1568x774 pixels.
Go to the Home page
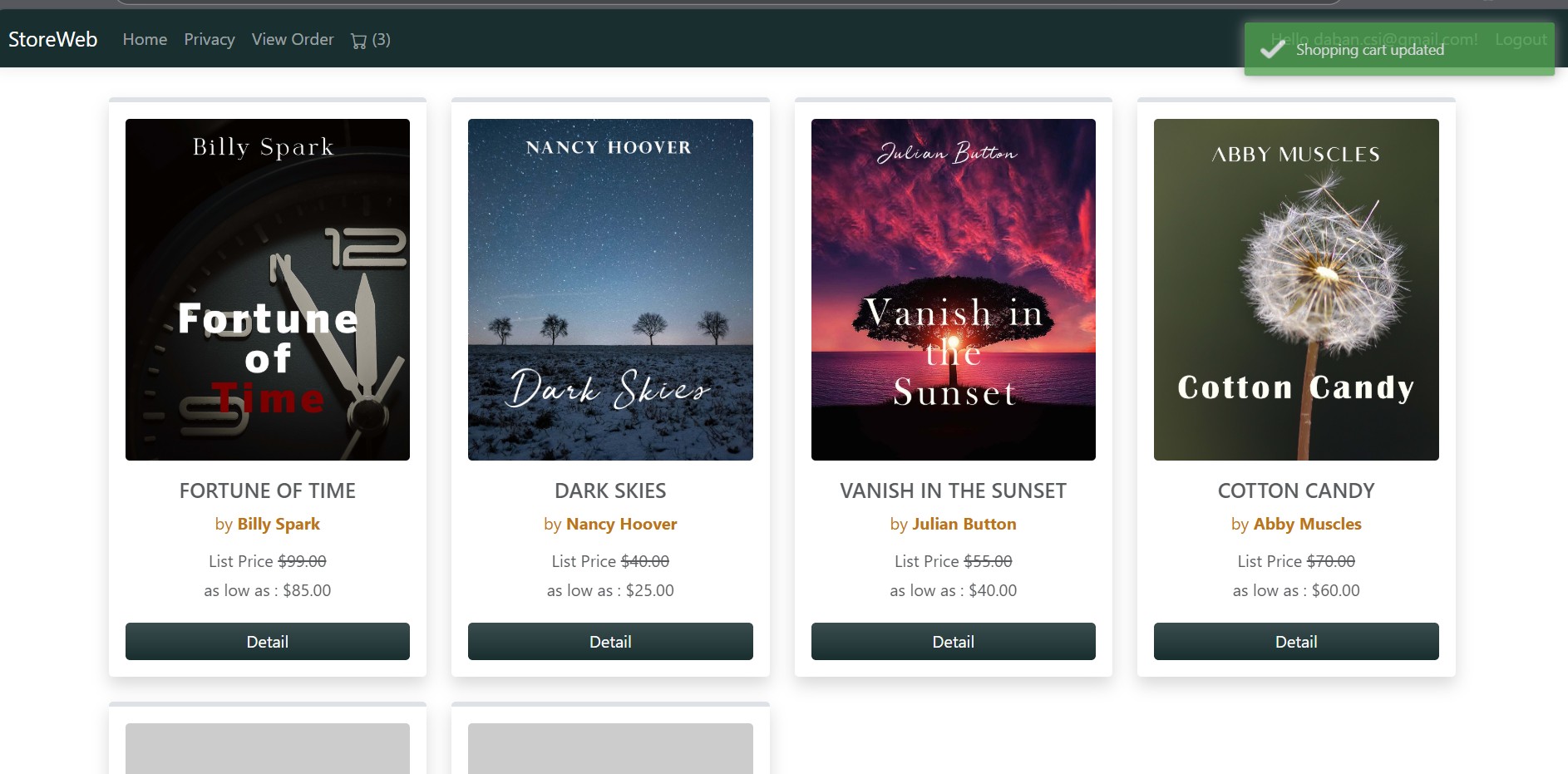pos(145,39)
